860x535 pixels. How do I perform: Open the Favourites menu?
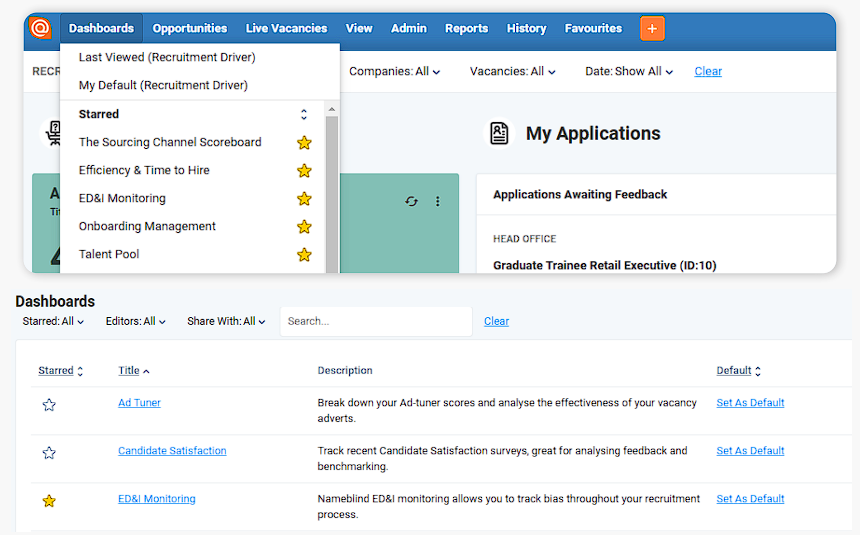[593, 28]
